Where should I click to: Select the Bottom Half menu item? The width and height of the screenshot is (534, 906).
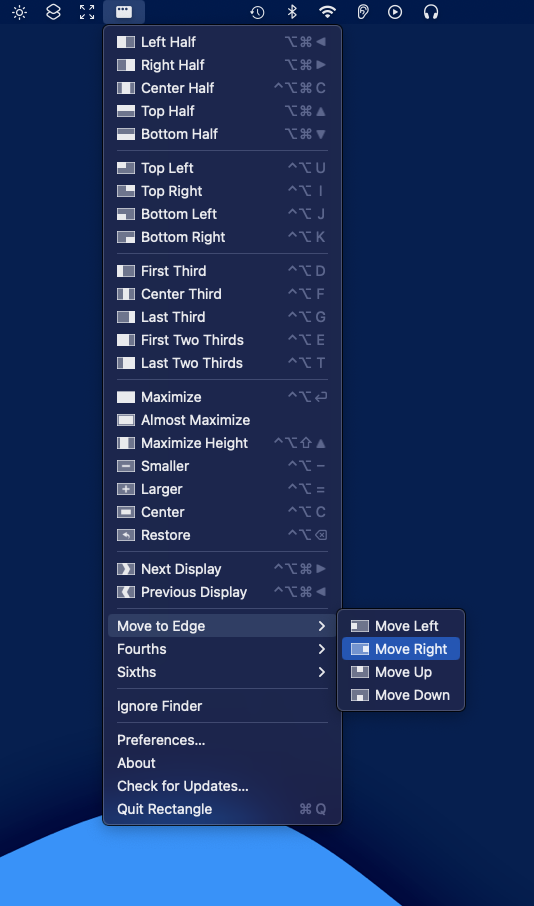[222, 134]
